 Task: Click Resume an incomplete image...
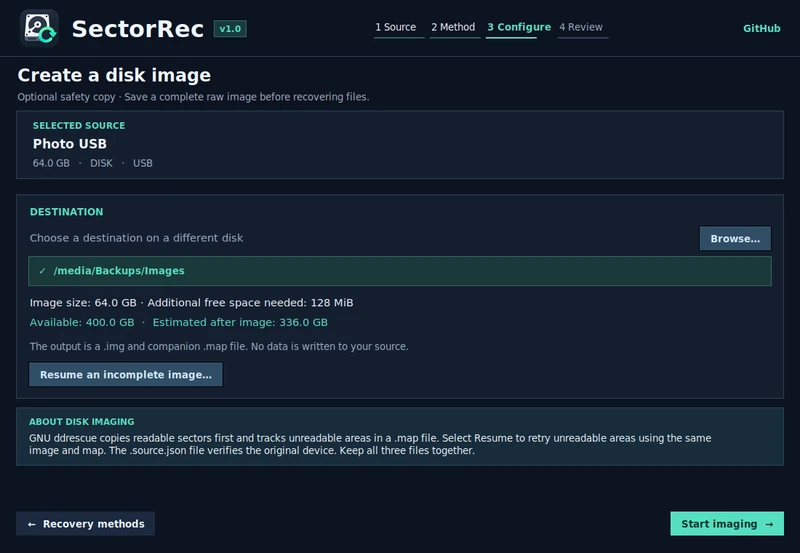coord(126,374)
